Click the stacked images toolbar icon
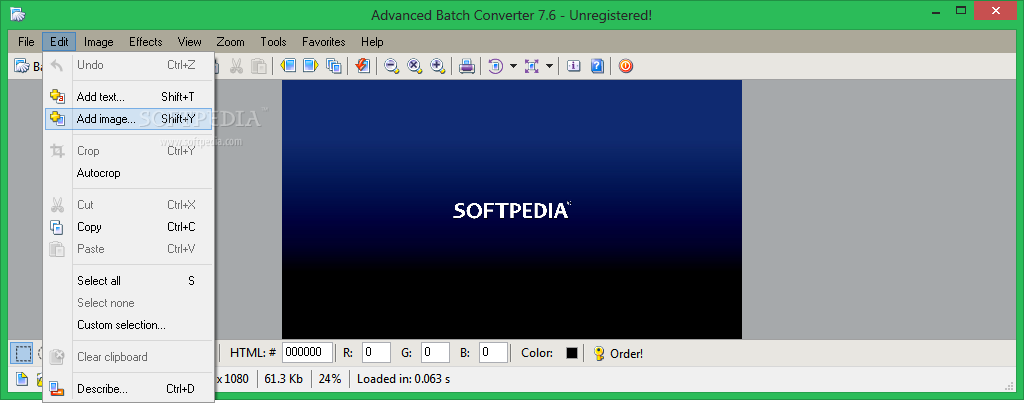1024x403 pixels. (334, 65)
